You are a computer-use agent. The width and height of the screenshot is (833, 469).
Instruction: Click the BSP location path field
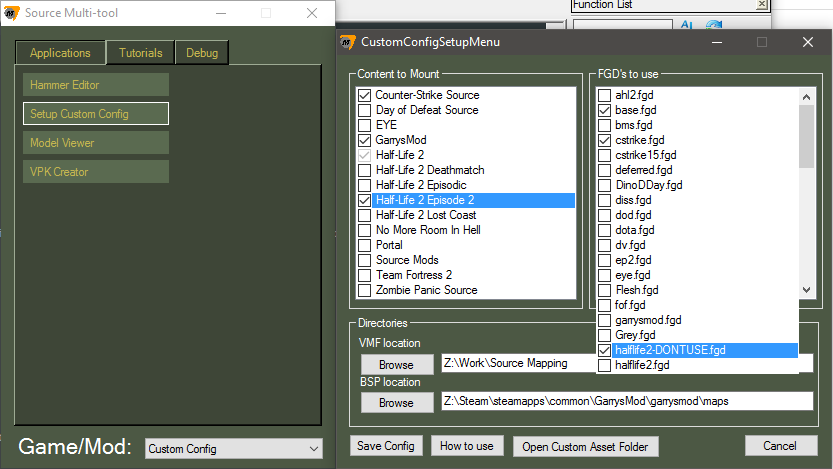click(627, 401)
